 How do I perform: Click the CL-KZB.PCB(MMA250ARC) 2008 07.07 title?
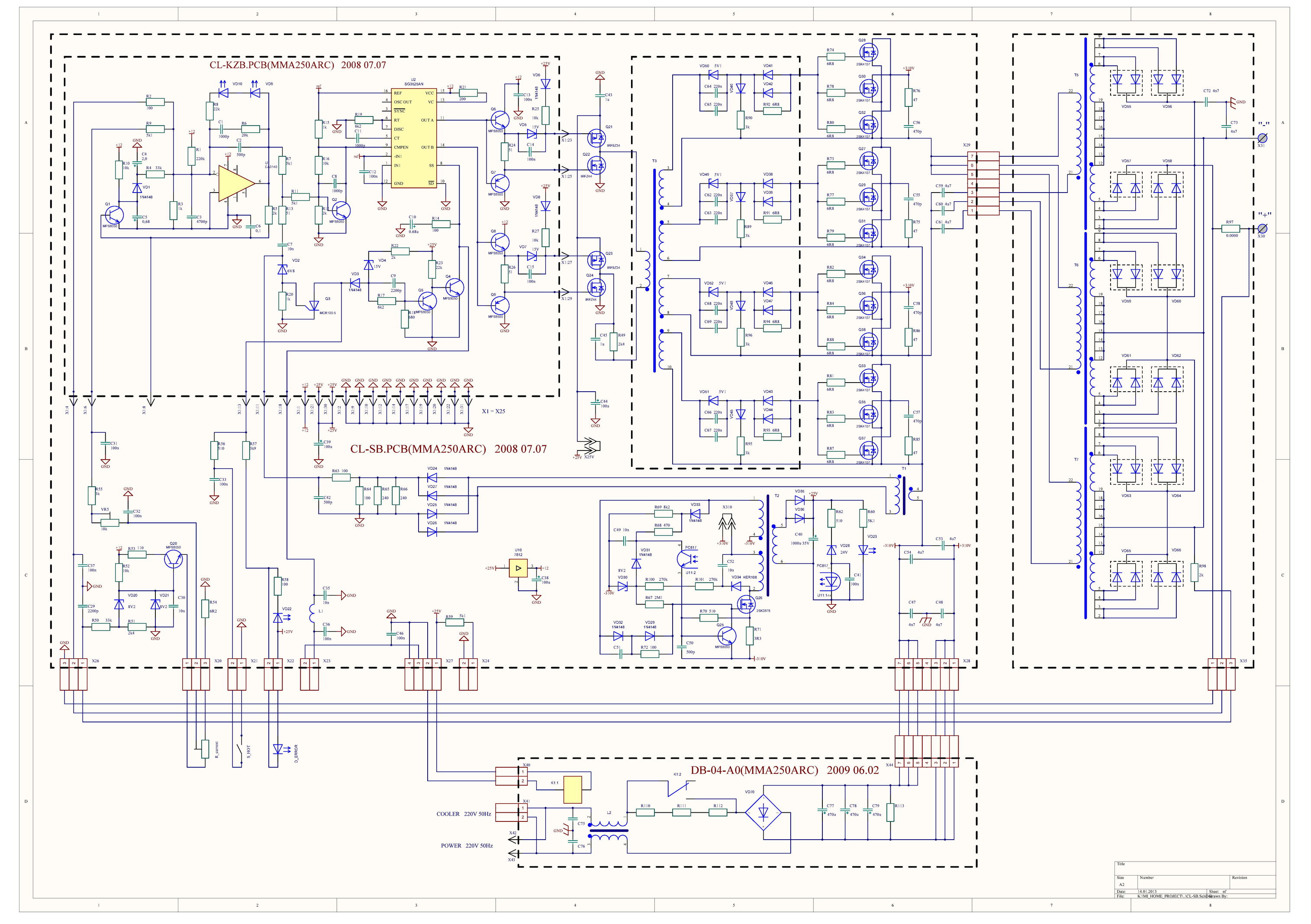297,65
